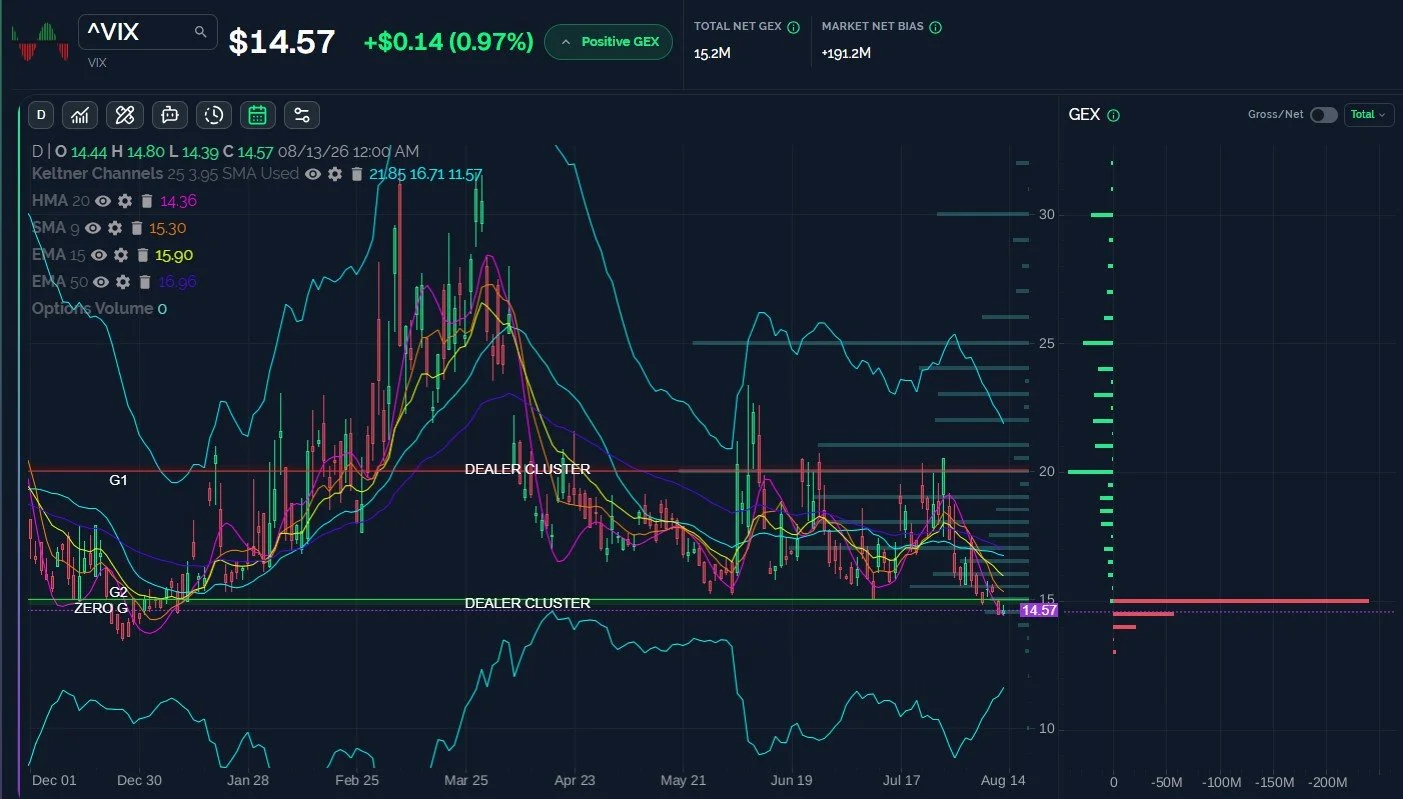Click the SMA indicator label
The width and height of the screenshot is (1403, 799).
pos(49,228)
